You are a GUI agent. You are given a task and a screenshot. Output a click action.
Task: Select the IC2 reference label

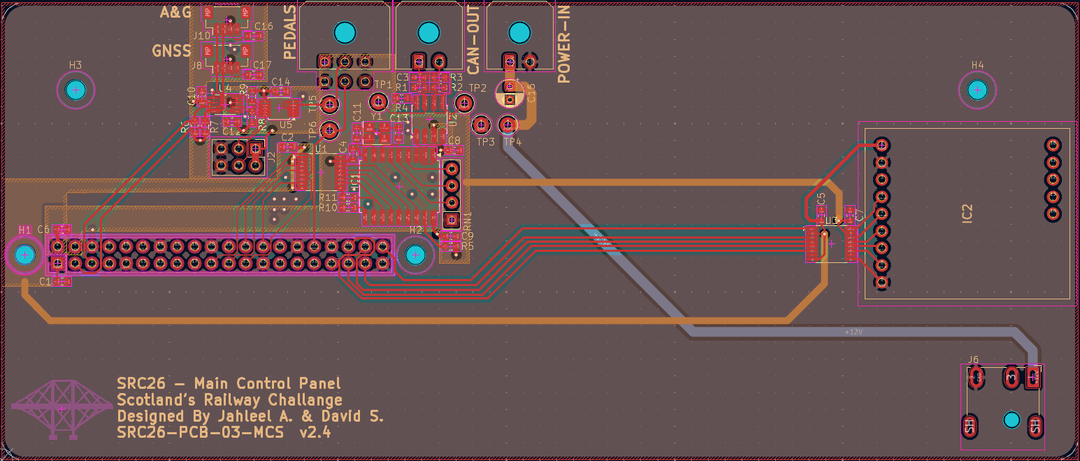tap(967, 212)
